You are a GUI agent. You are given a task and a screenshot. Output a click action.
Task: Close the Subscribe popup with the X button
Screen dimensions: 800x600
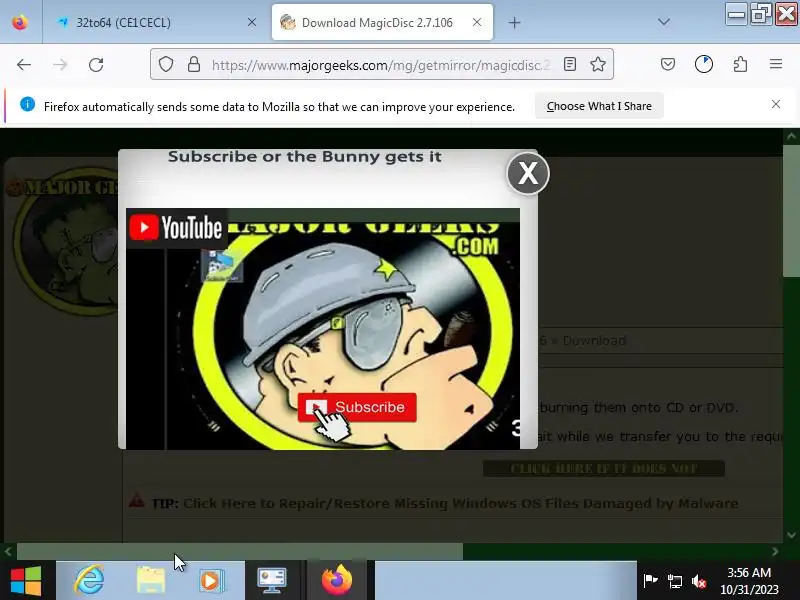(528, 173)
